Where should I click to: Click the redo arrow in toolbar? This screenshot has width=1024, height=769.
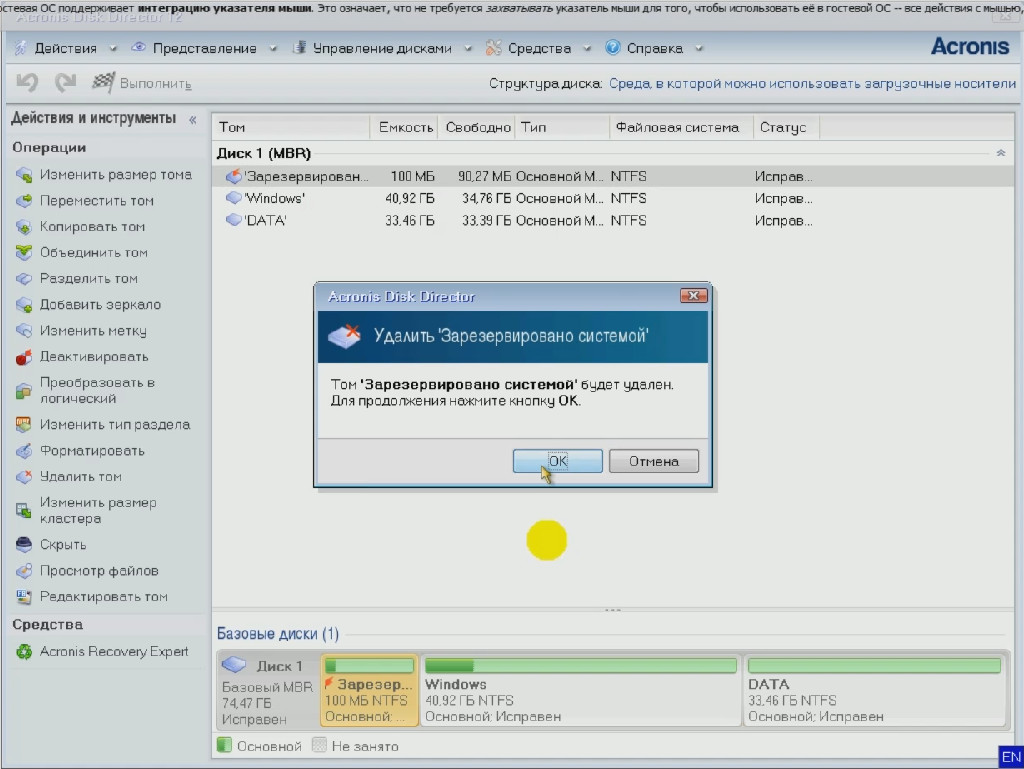pos(65,83)
